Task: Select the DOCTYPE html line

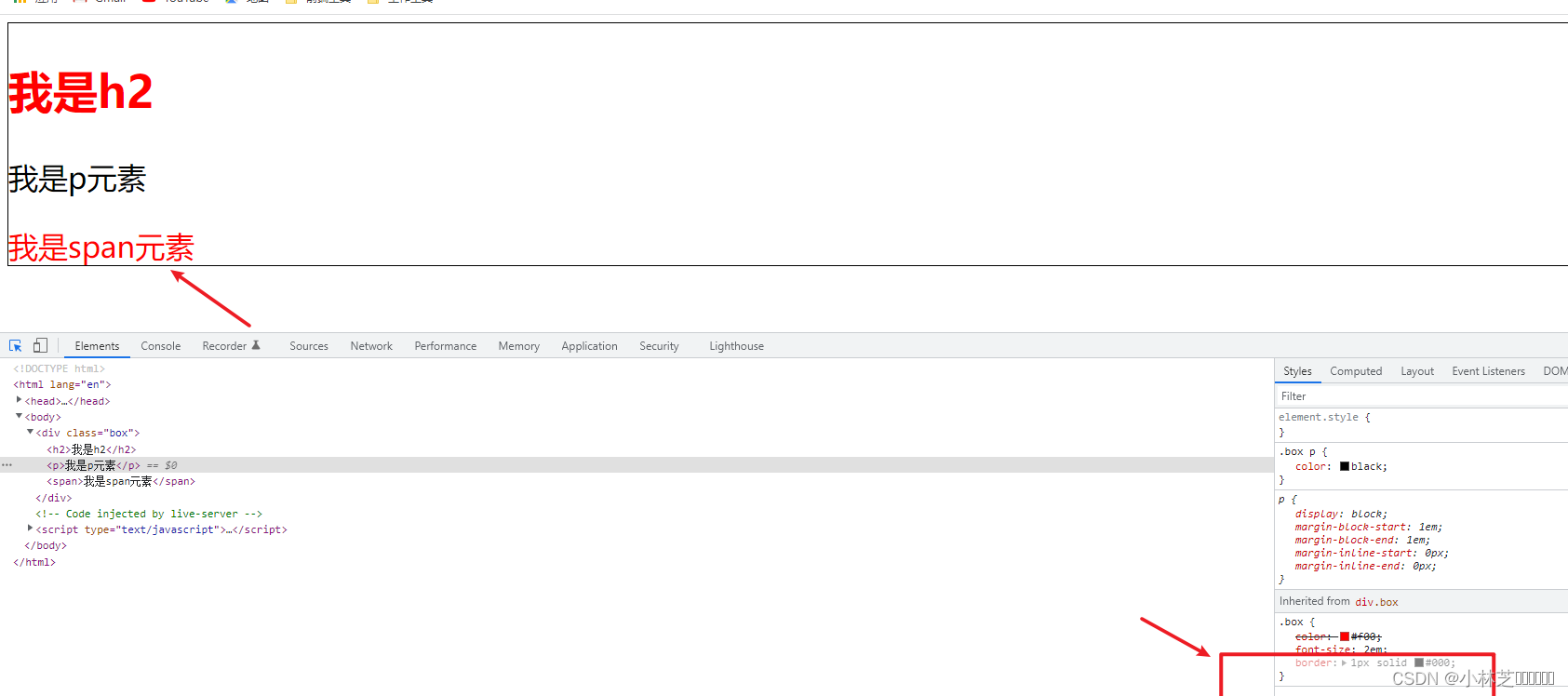Action: pos(60,368)
